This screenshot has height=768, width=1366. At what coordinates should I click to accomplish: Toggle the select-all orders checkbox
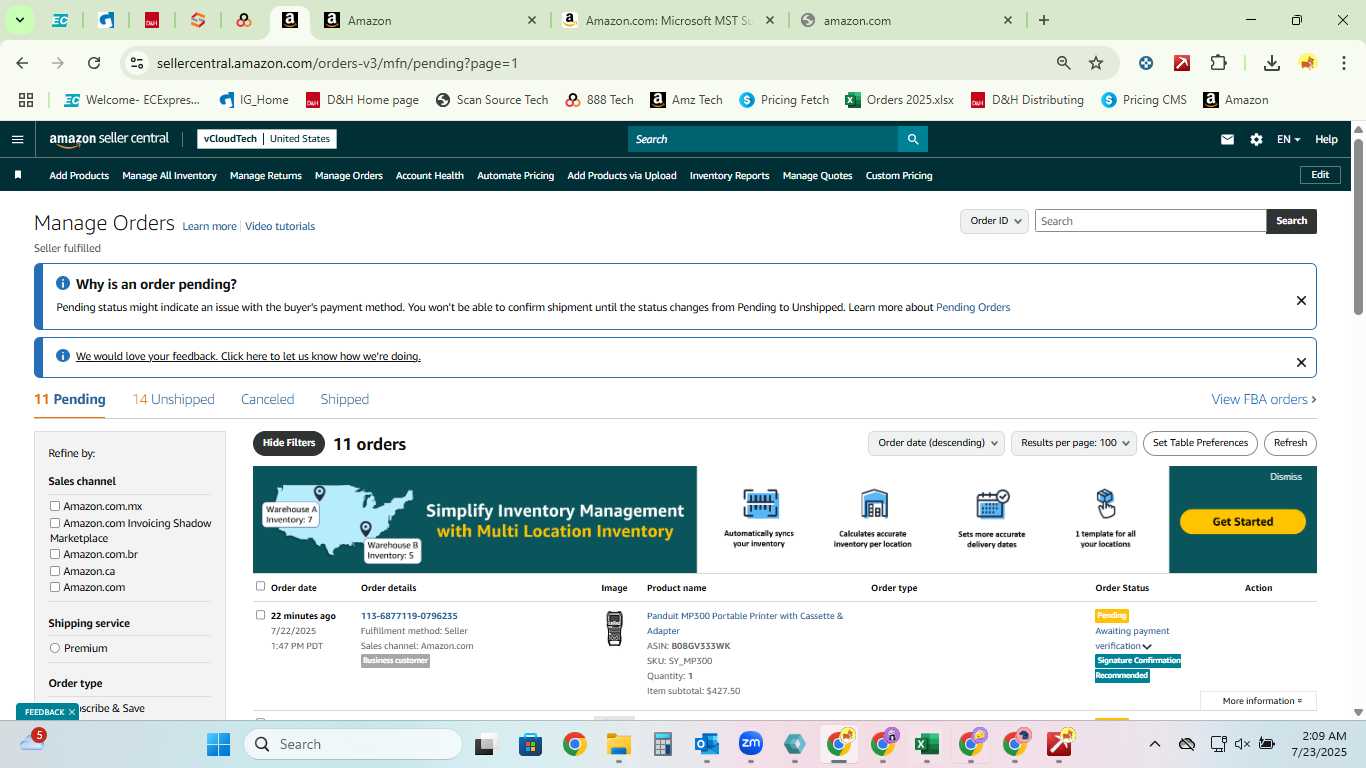(x=261, y=586)
